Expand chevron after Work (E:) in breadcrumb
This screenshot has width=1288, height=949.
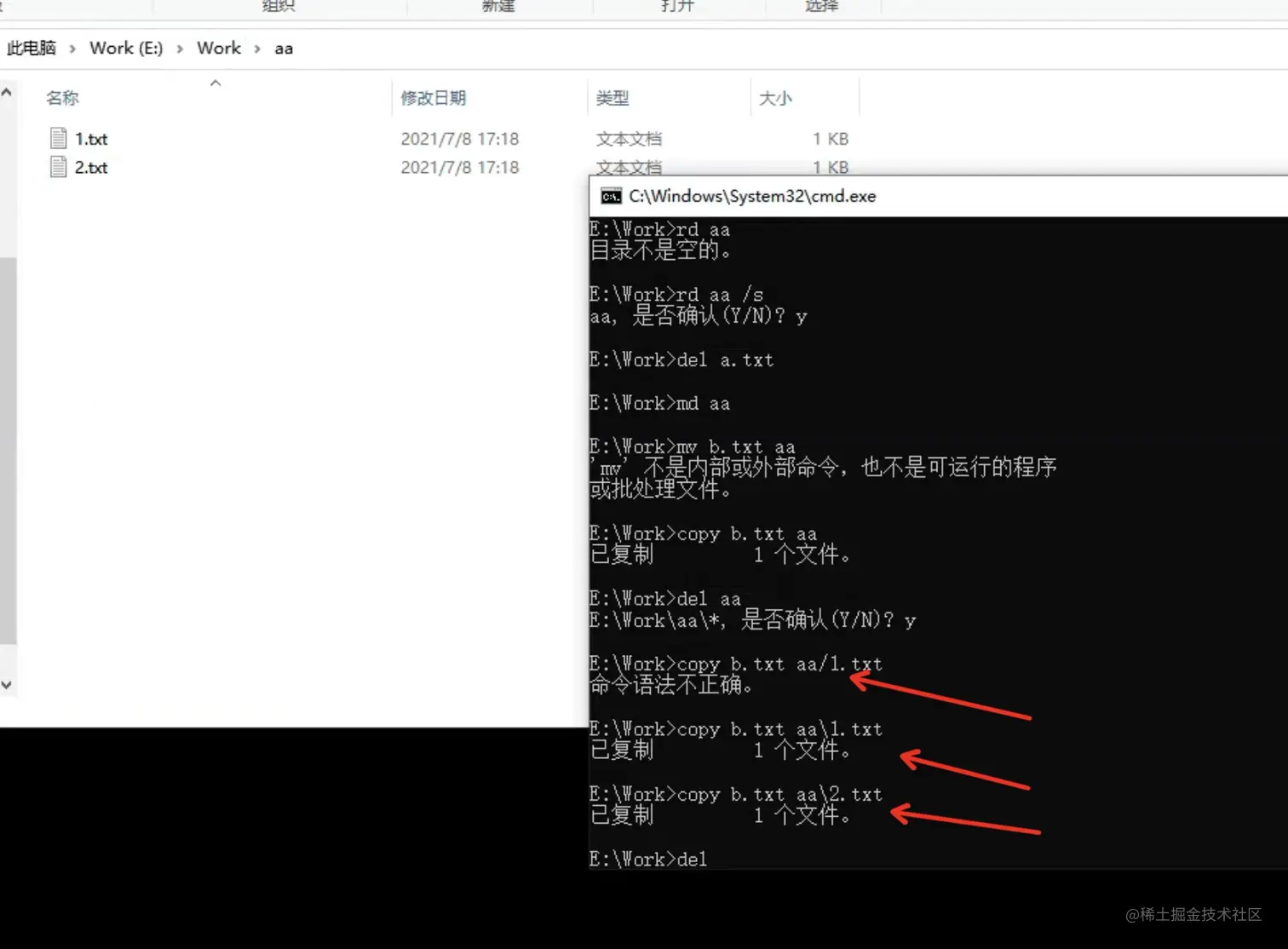180,49
